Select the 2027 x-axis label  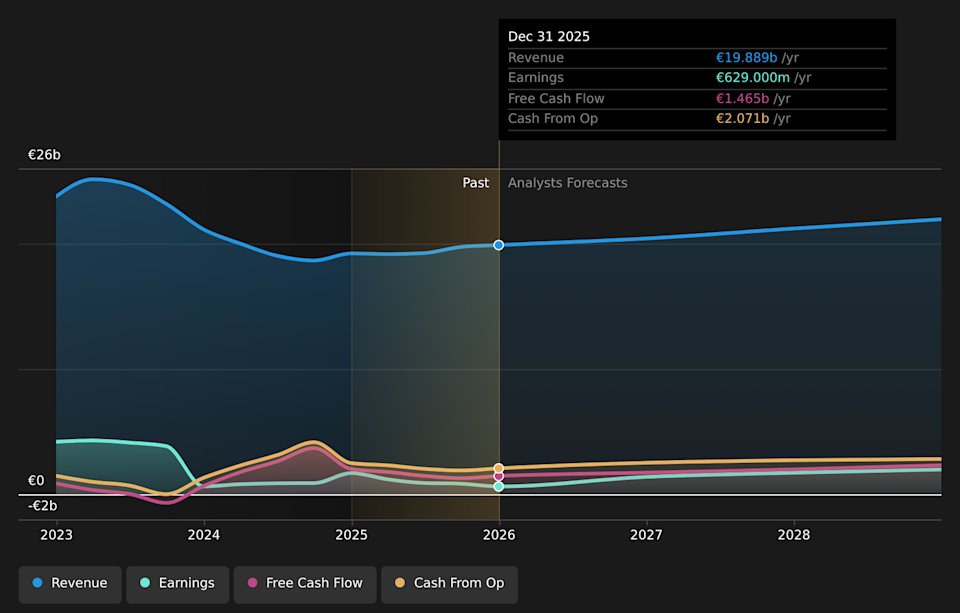(x=647, y=535)
